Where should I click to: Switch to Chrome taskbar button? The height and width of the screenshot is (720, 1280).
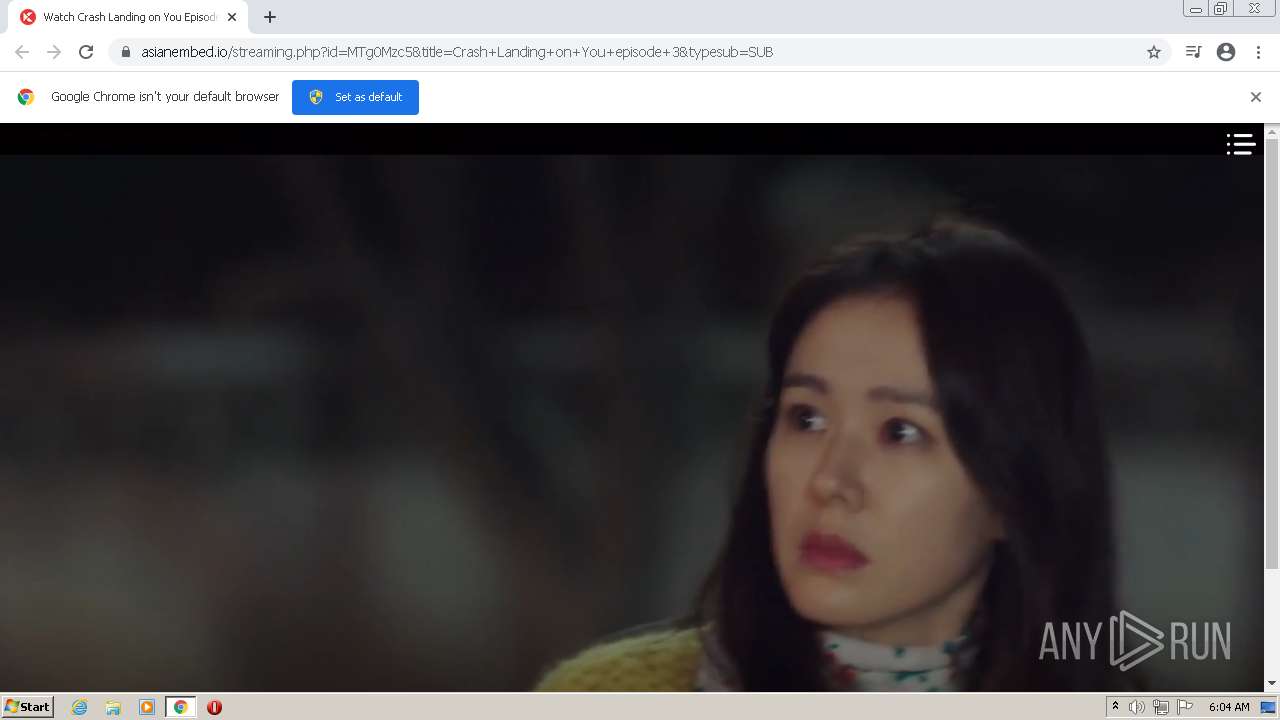(180, 707)
